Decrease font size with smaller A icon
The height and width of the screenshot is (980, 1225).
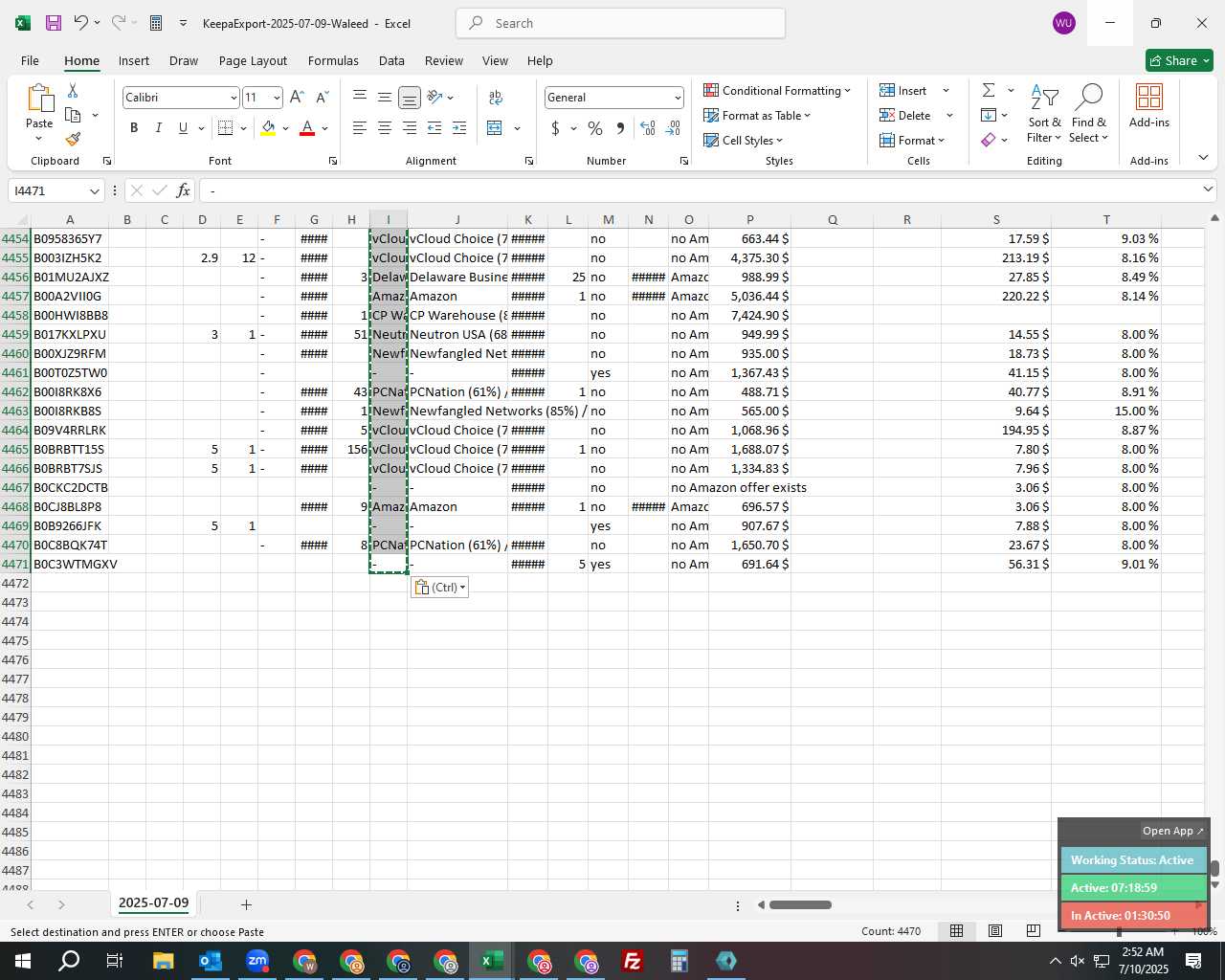322,98
